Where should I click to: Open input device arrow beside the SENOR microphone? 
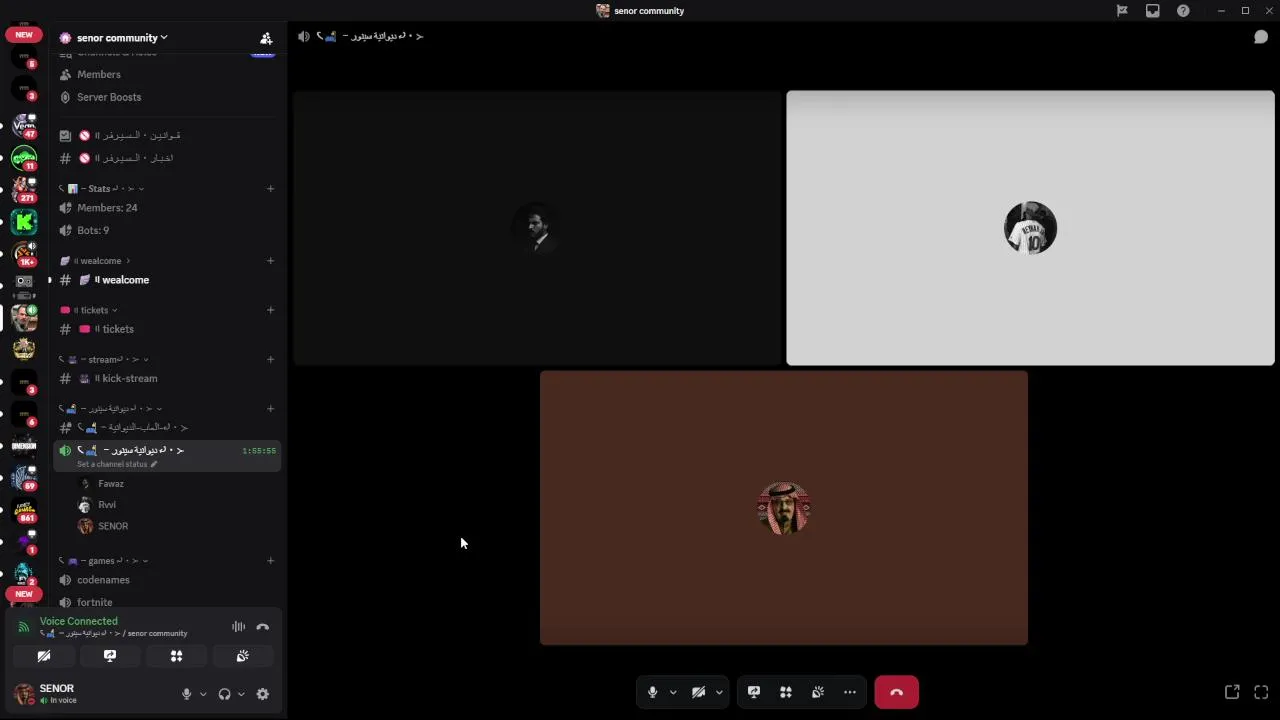(203, 694)
